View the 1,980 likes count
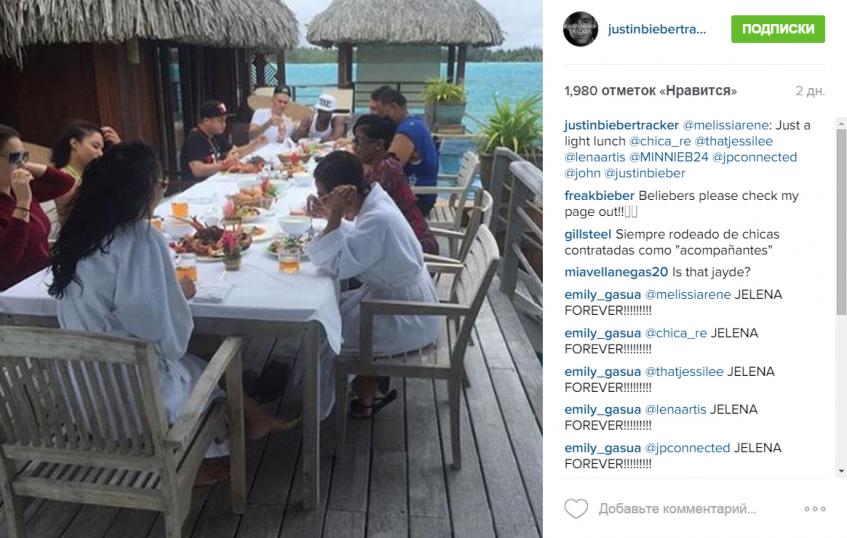 [x=650, y=91]
